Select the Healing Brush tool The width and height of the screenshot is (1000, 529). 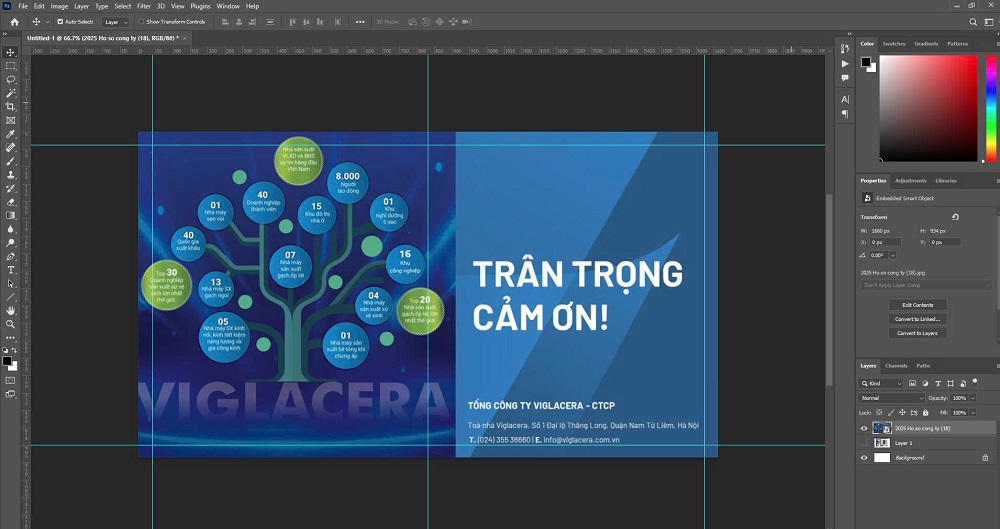[x=10, y=147]
